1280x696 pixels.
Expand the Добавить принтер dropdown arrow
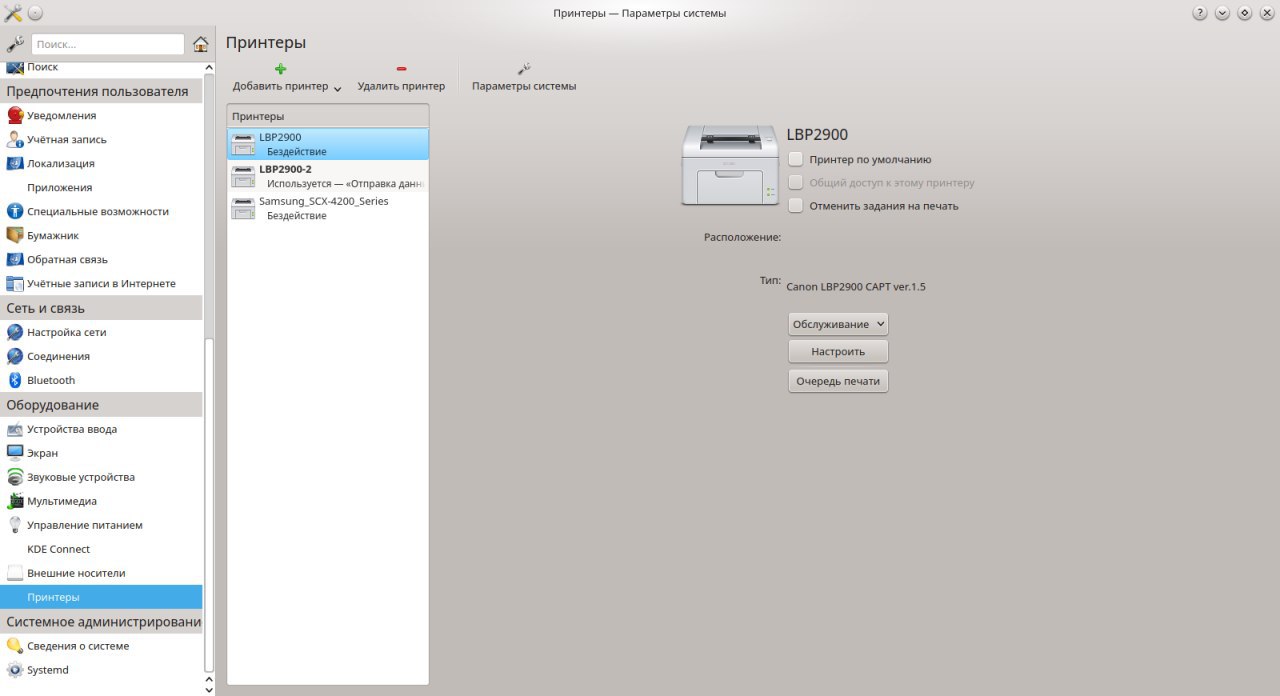point(337,88)
